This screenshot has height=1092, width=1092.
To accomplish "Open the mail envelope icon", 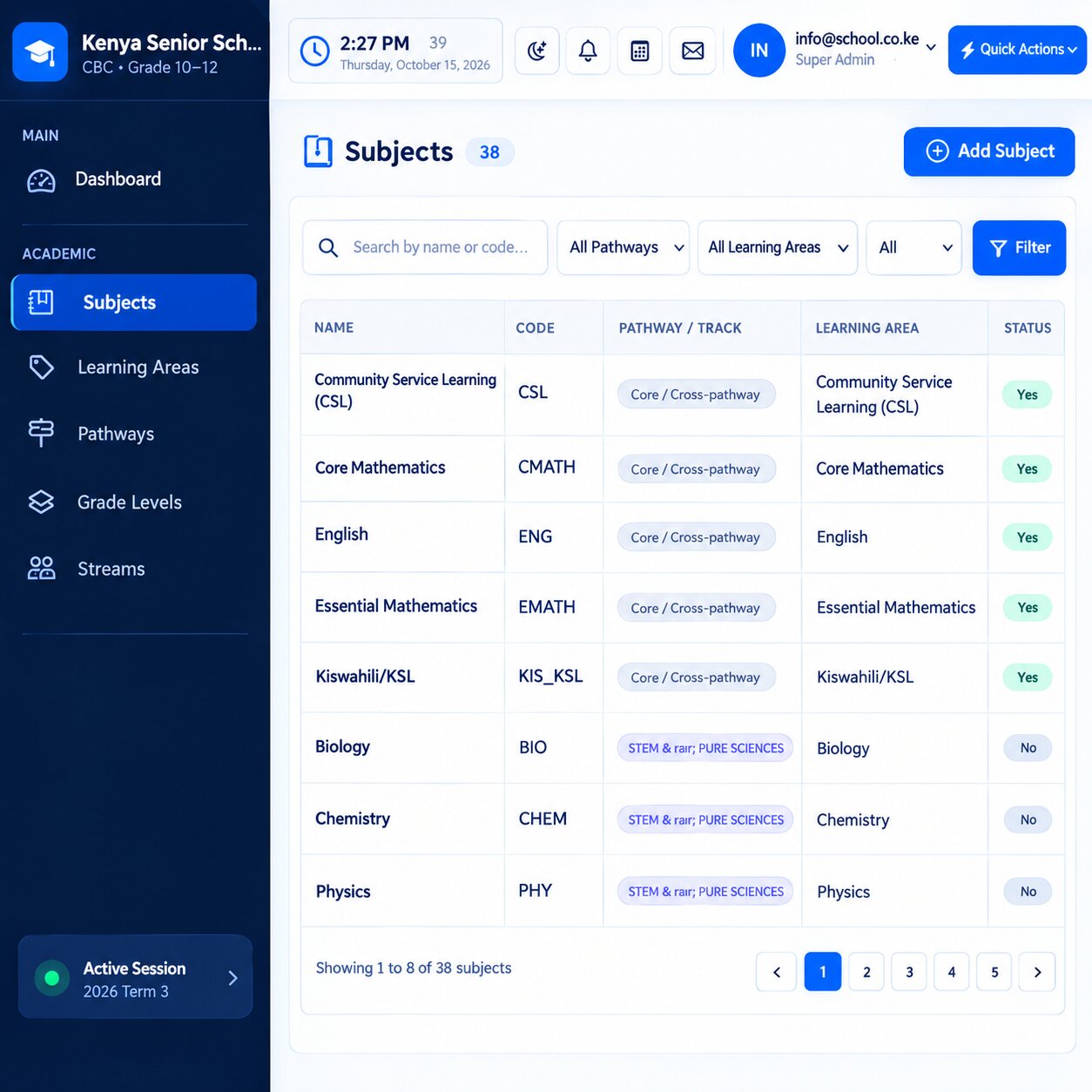I will (x=693, y=51).
